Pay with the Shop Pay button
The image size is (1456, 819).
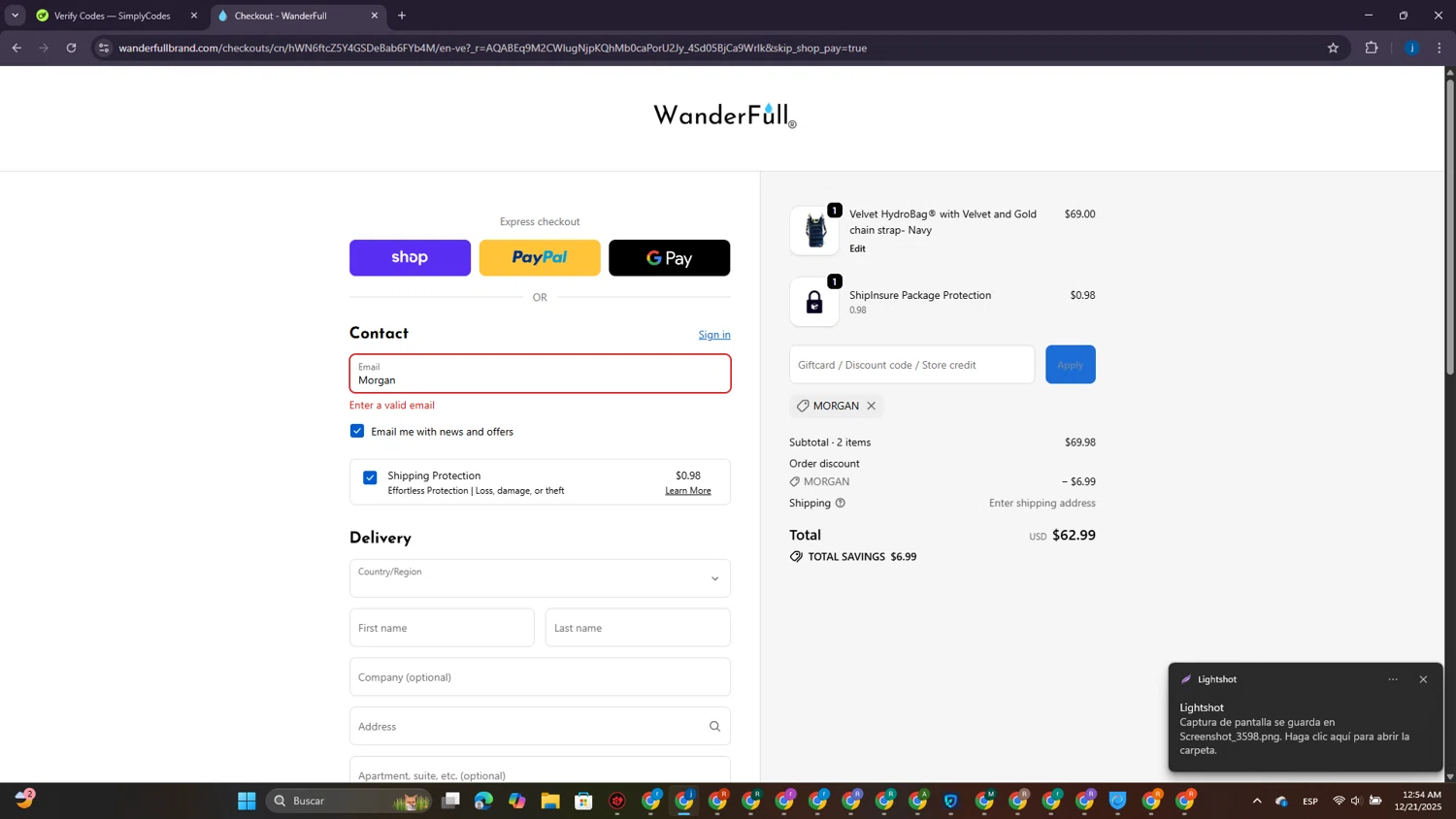pyautogui.click(x=410, y=258)
